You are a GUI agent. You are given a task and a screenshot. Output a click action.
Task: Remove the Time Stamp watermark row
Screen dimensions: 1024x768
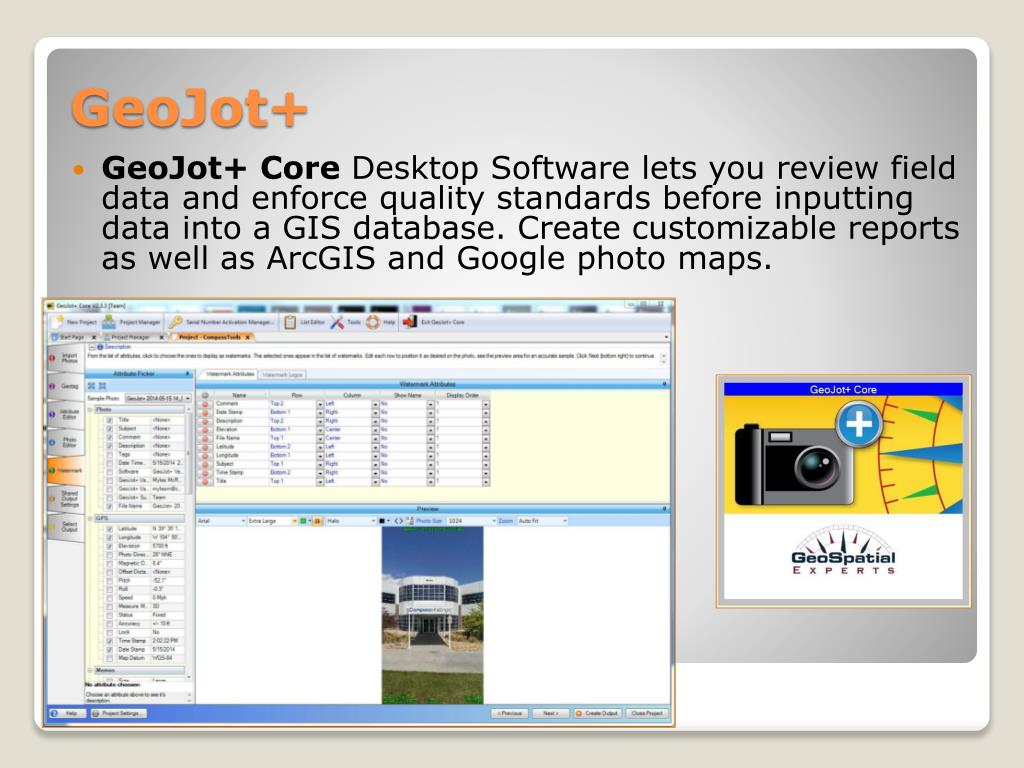(x=205, y=472)
